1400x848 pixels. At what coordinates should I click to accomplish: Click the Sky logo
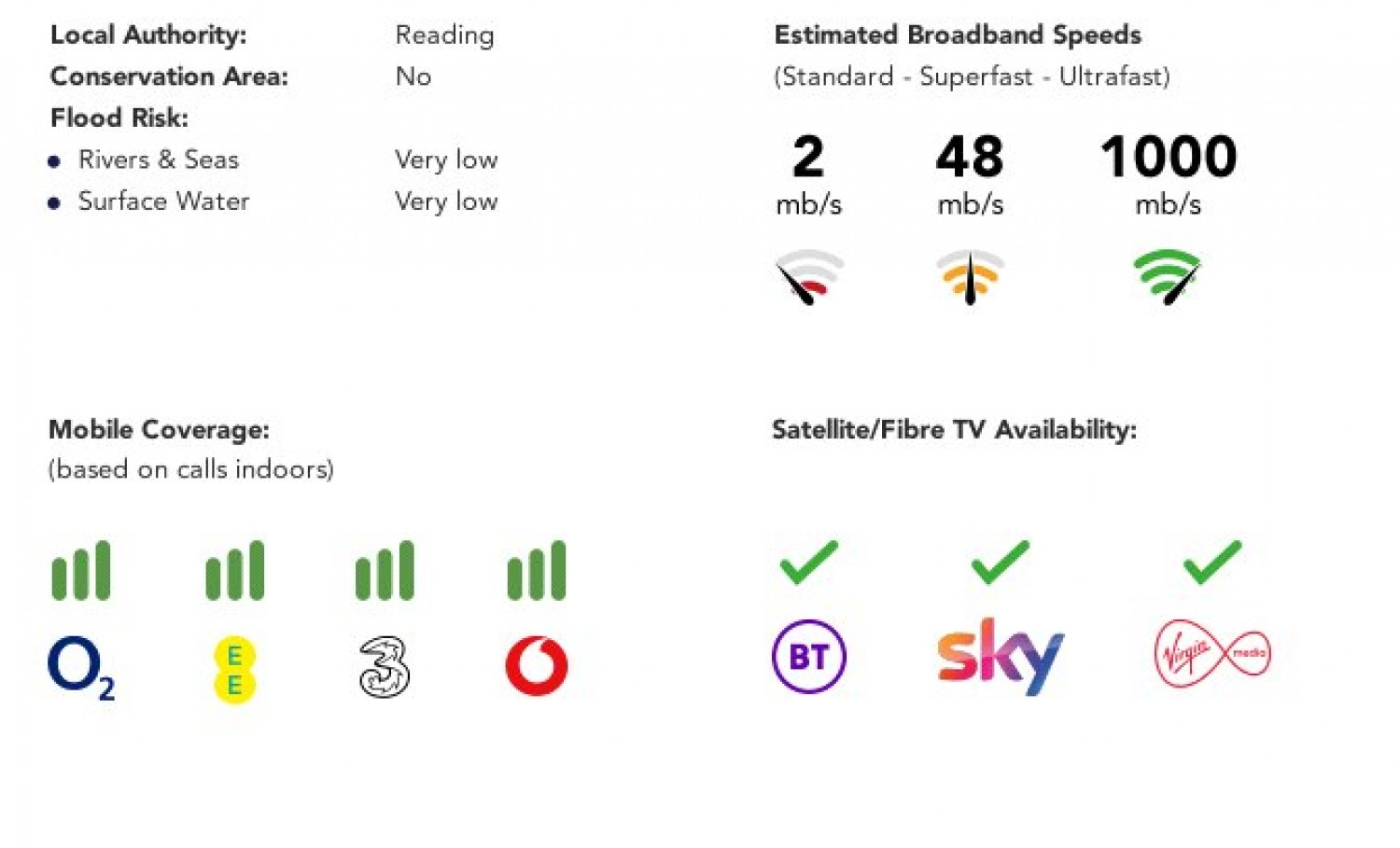(1000, 656)
